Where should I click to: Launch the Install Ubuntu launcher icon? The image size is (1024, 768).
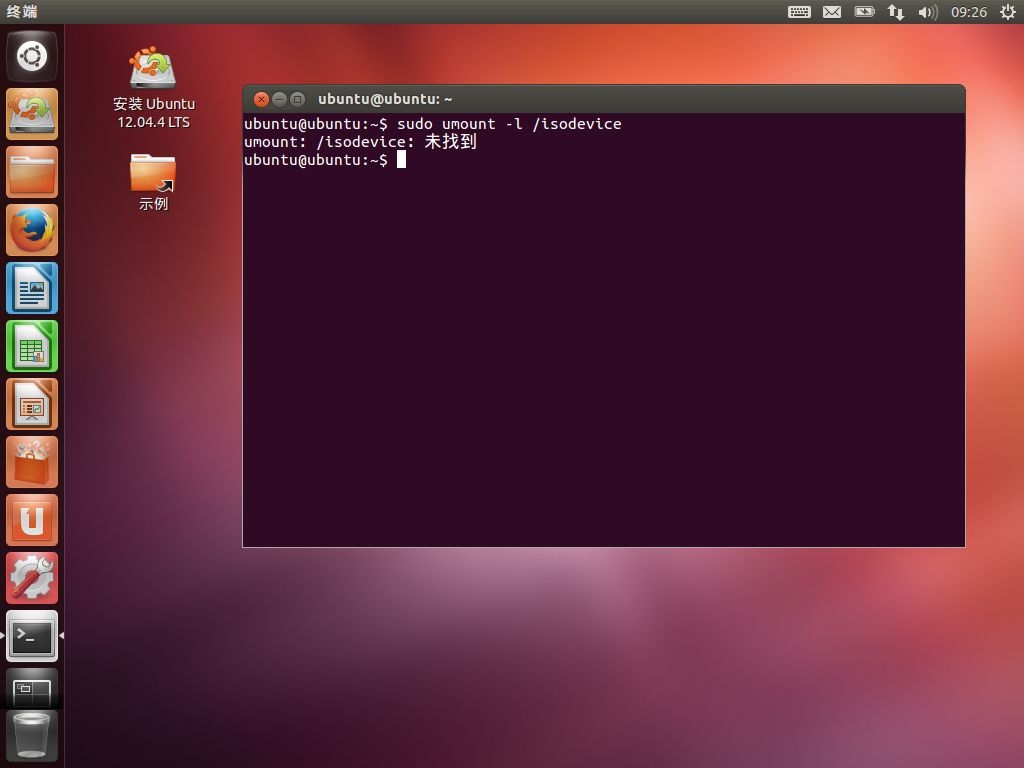(32, 114)
